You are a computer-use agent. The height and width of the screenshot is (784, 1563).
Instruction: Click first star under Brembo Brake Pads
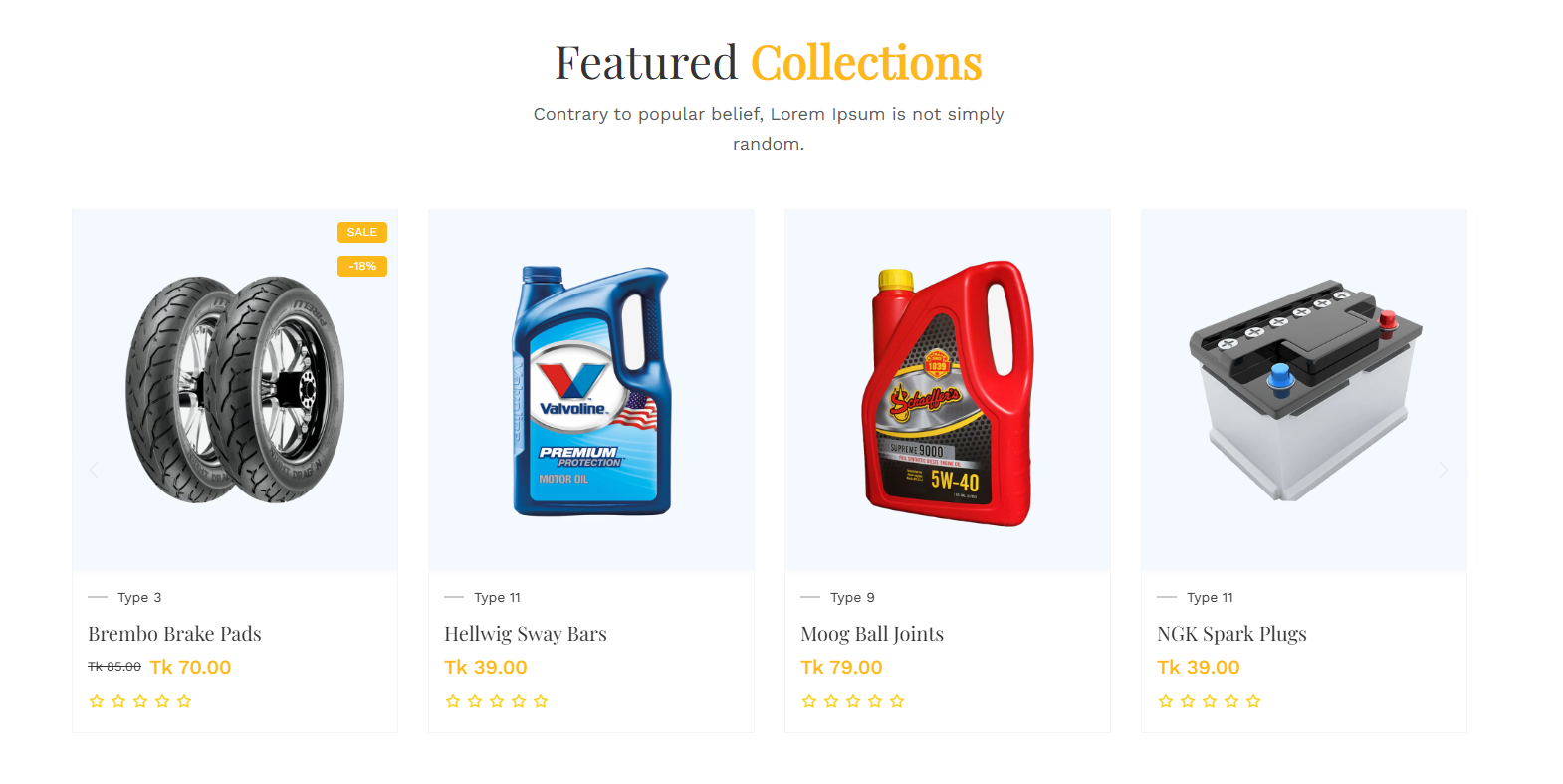tap(97, 701)
